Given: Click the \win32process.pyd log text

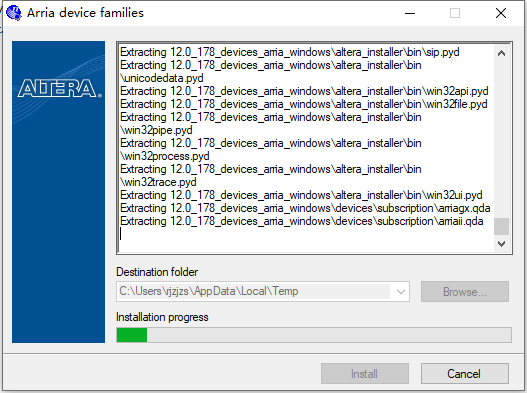Looking at the screenshot, I should 165,156.
